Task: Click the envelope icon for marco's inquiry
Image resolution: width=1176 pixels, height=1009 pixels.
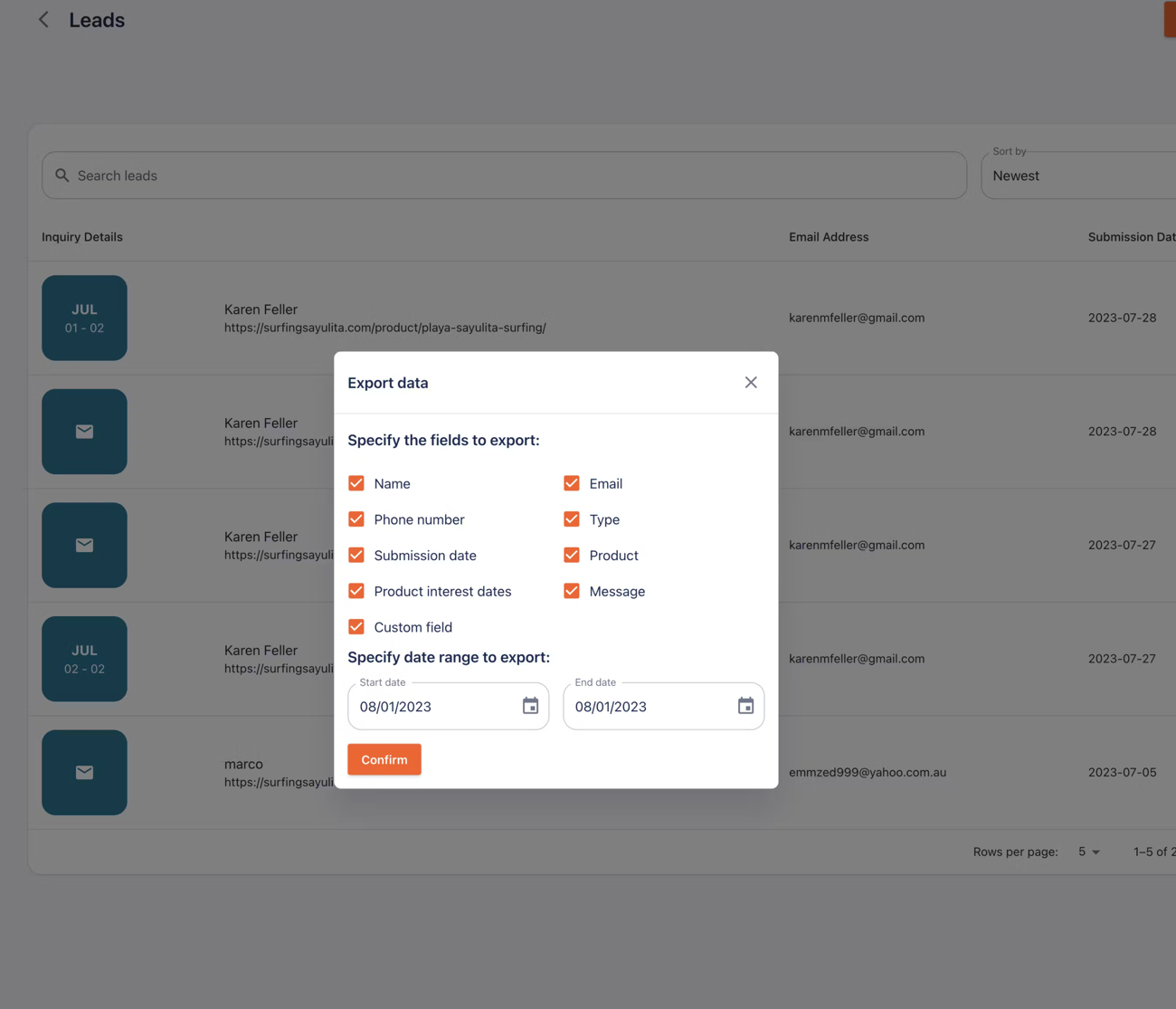Action: point(84,773)
